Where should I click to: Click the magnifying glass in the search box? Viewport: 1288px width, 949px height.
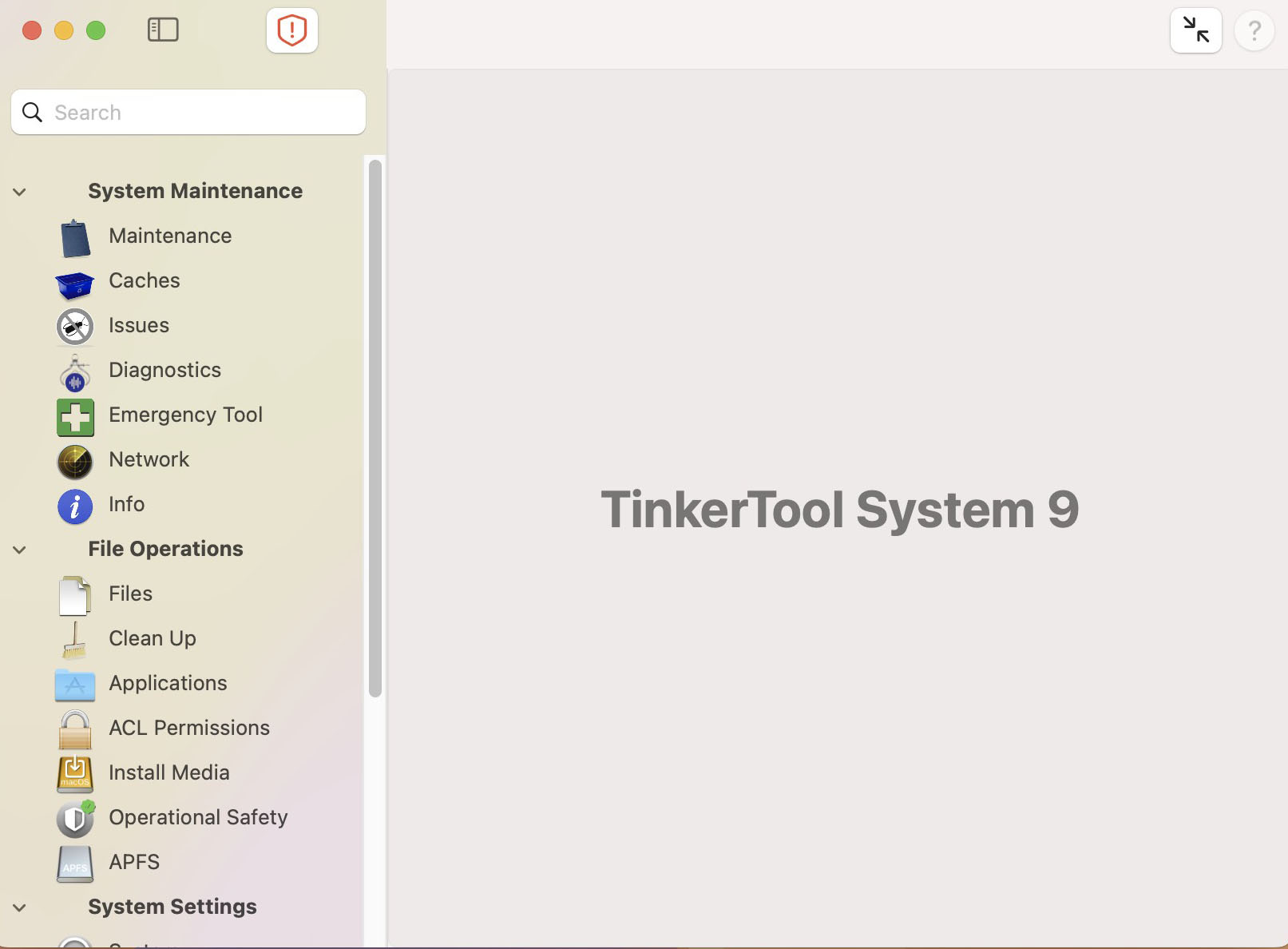[x=32, y=113]
